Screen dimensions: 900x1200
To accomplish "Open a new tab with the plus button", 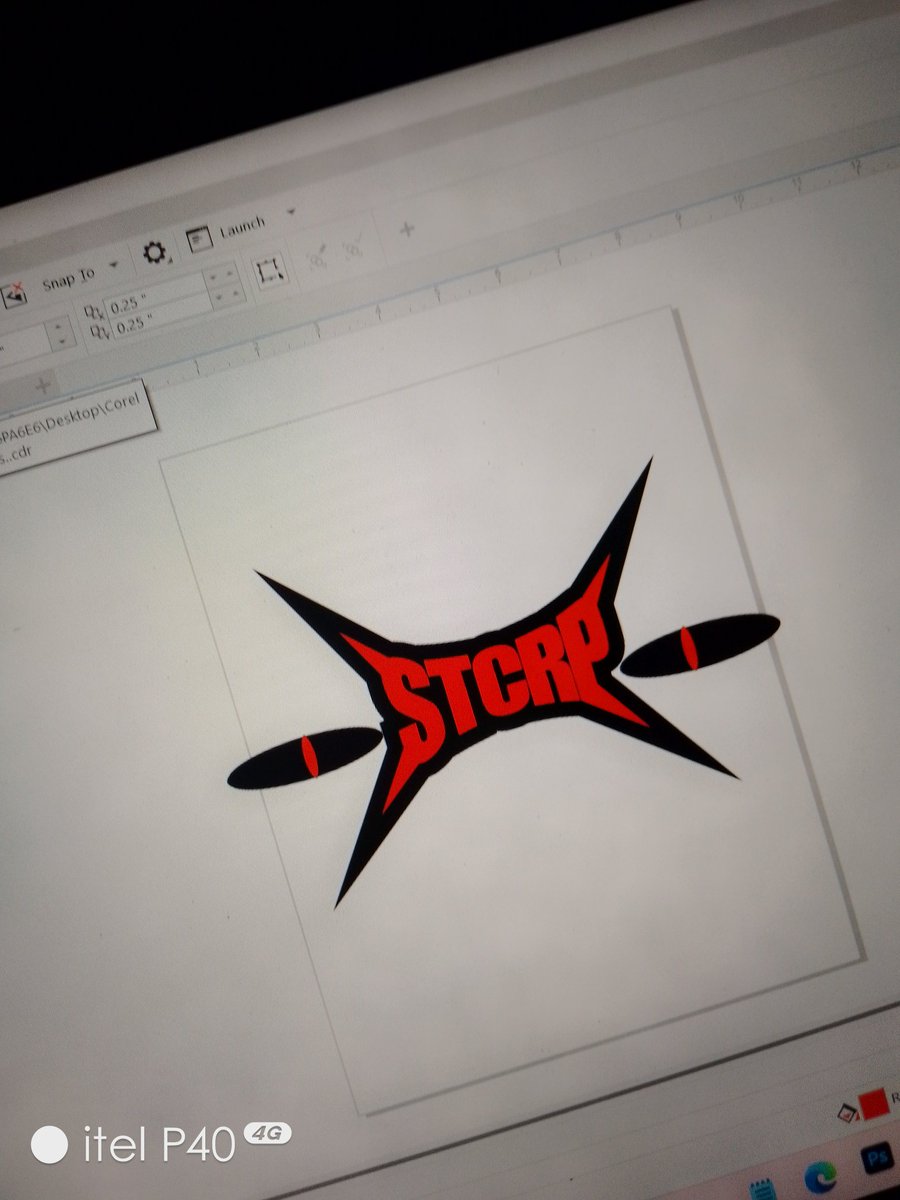I will (40, 384).
